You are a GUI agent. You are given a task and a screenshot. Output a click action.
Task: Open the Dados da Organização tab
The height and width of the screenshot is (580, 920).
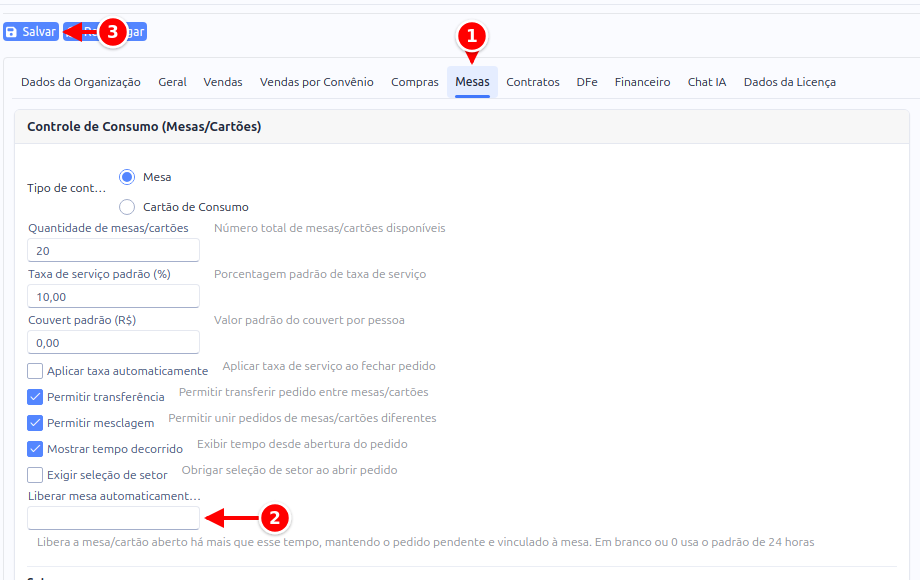pyautogui.click(x=81, y=82)
